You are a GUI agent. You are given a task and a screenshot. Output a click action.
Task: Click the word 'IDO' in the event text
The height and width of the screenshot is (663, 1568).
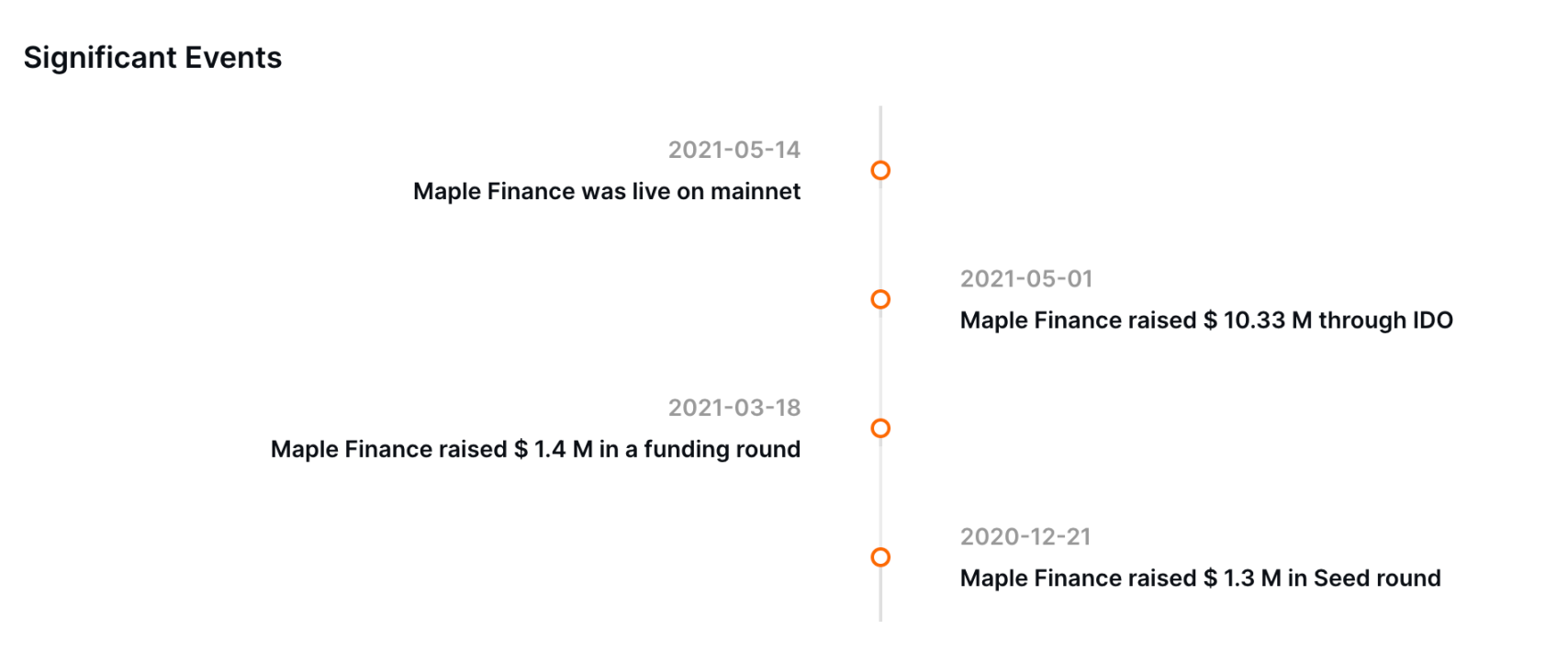tap(1432, 320)
